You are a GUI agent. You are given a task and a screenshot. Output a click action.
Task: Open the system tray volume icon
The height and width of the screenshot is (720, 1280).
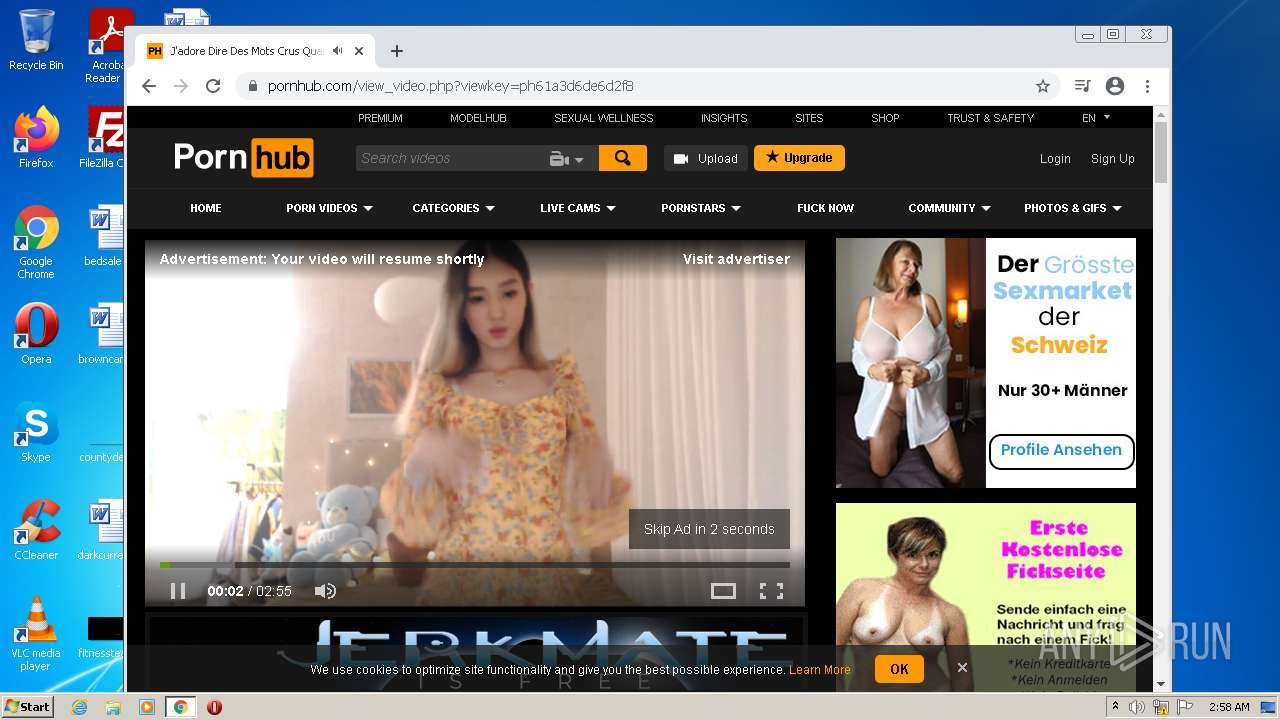1137,707
